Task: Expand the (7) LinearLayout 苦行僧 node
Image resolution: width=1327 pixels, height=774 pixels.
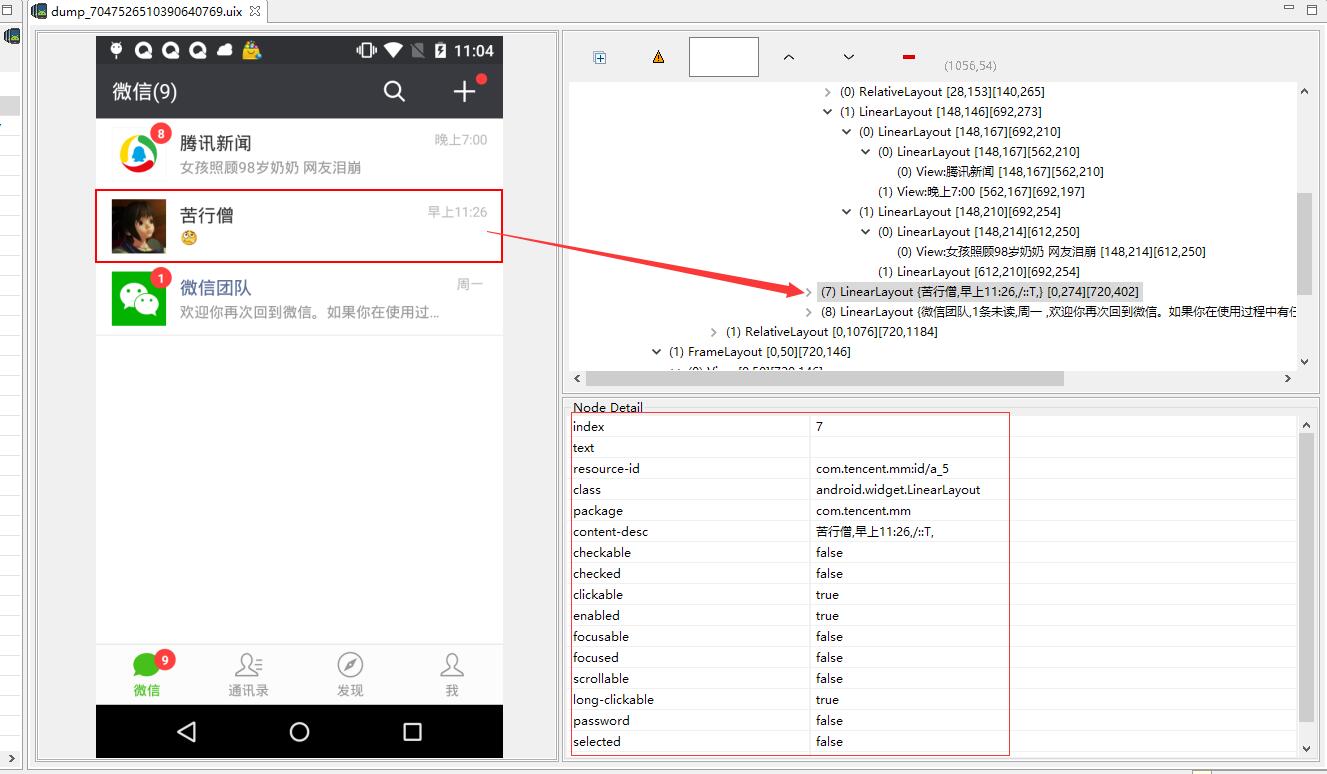Action: pos(809,292)
